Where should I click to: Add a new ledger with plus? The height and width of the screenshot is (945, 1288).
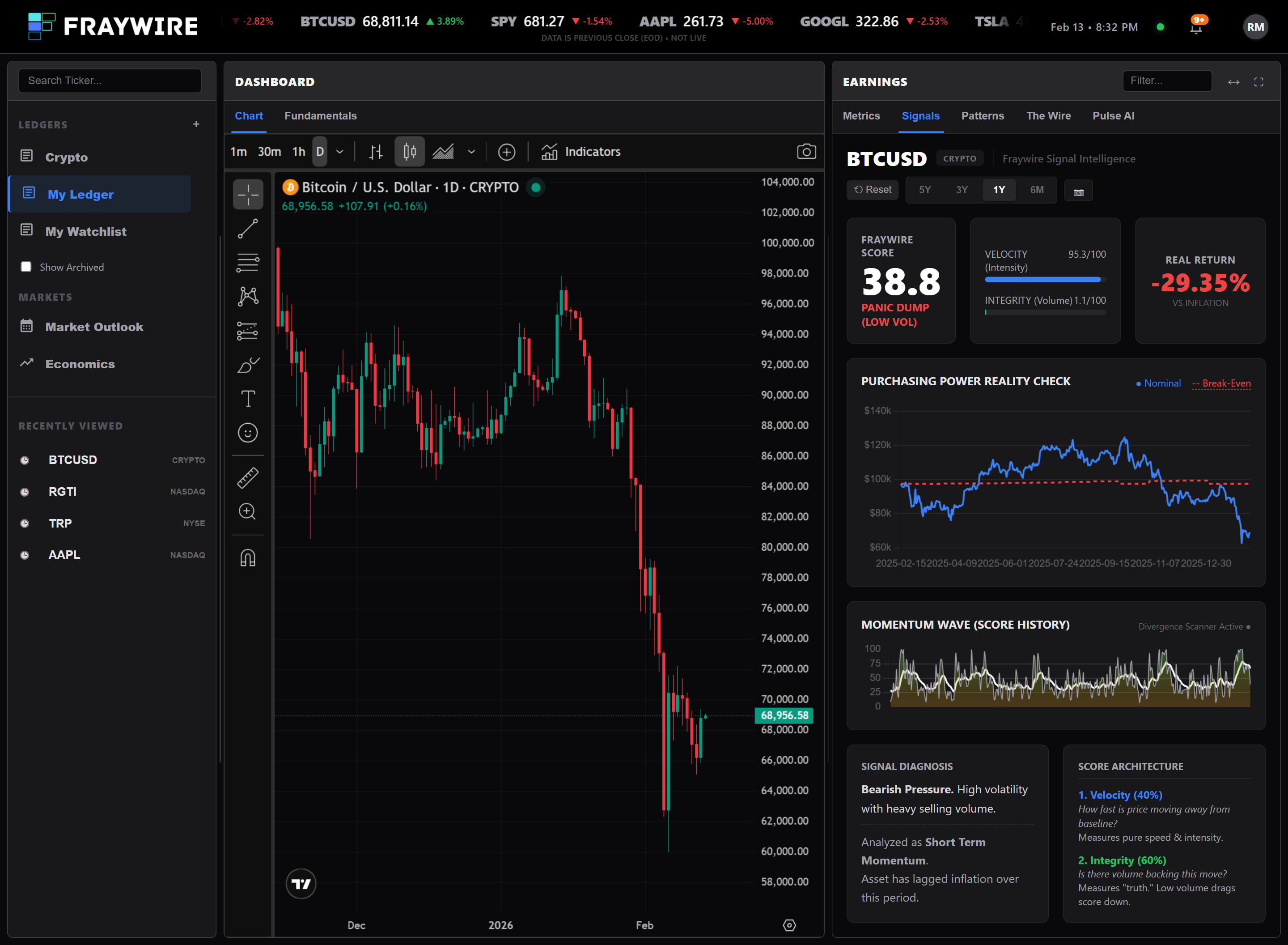point(196,124)
